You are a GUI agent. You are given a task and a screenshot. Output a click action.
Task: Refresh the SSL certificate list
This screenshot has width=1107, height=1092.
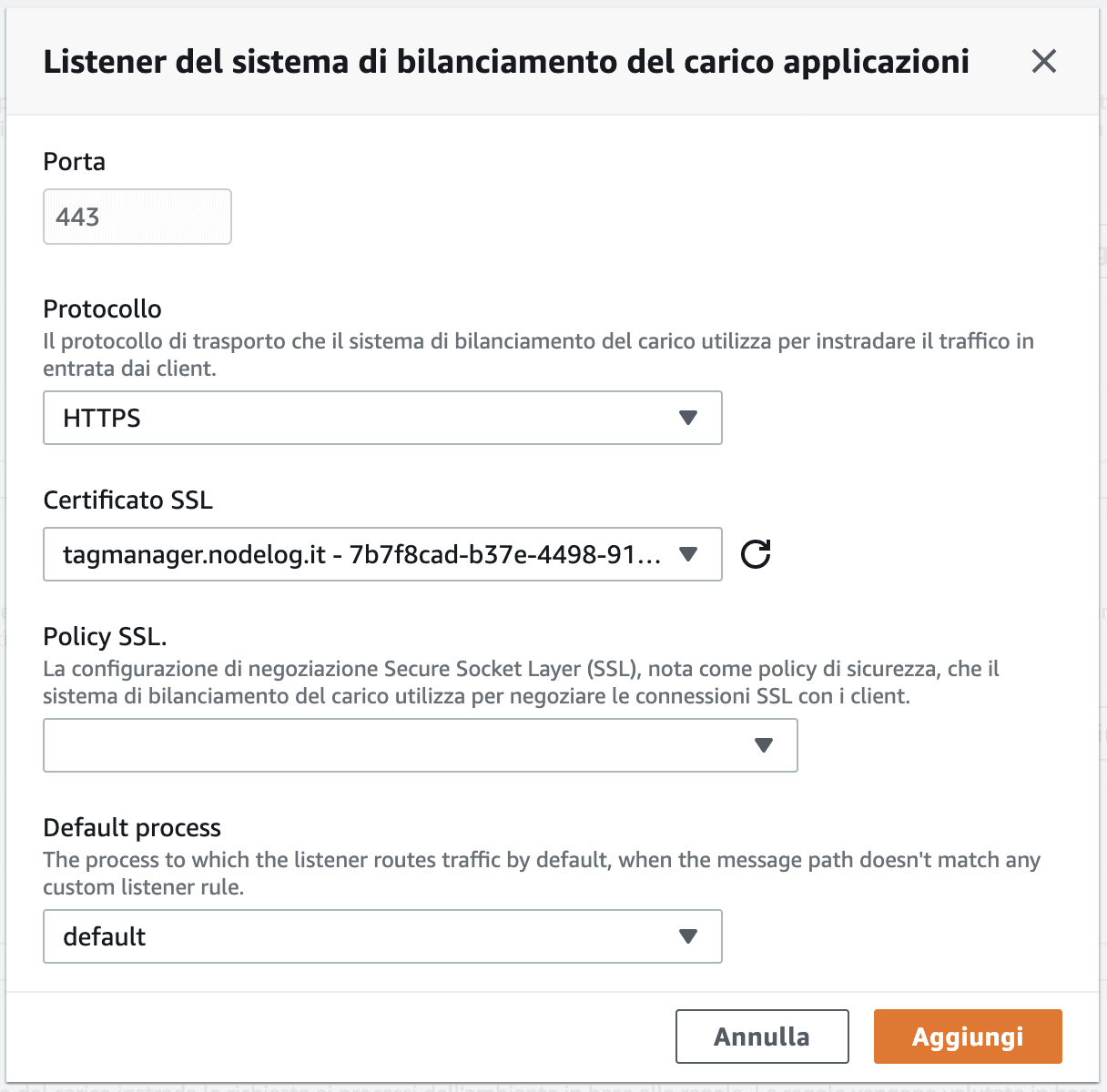tap(754, 554)
